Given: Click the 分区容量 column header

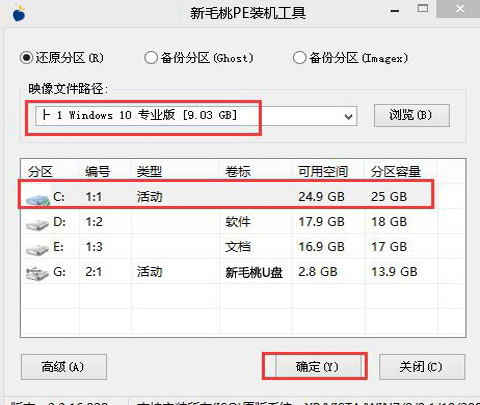Looking at the screenshot, I should click(395, 172).
